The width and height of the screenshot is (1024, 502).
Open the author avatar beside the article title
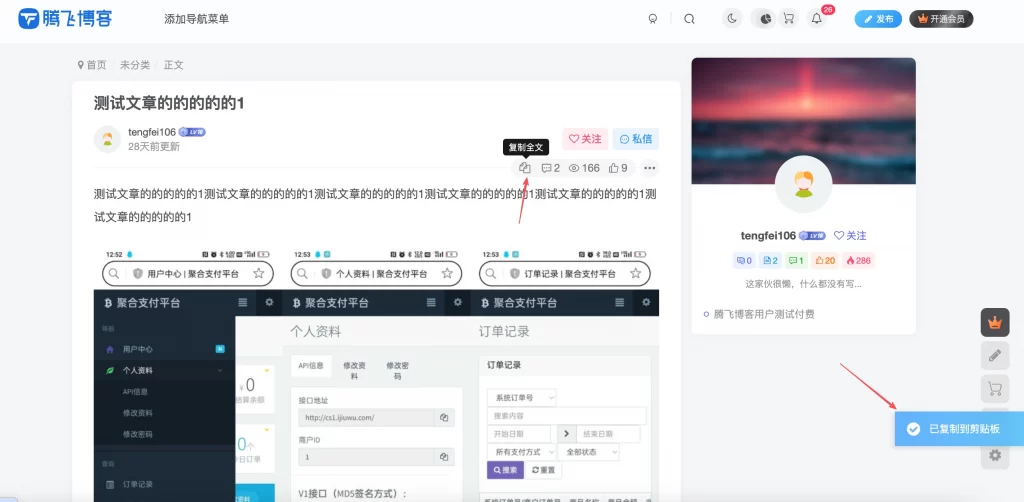[x=107, y=139]
